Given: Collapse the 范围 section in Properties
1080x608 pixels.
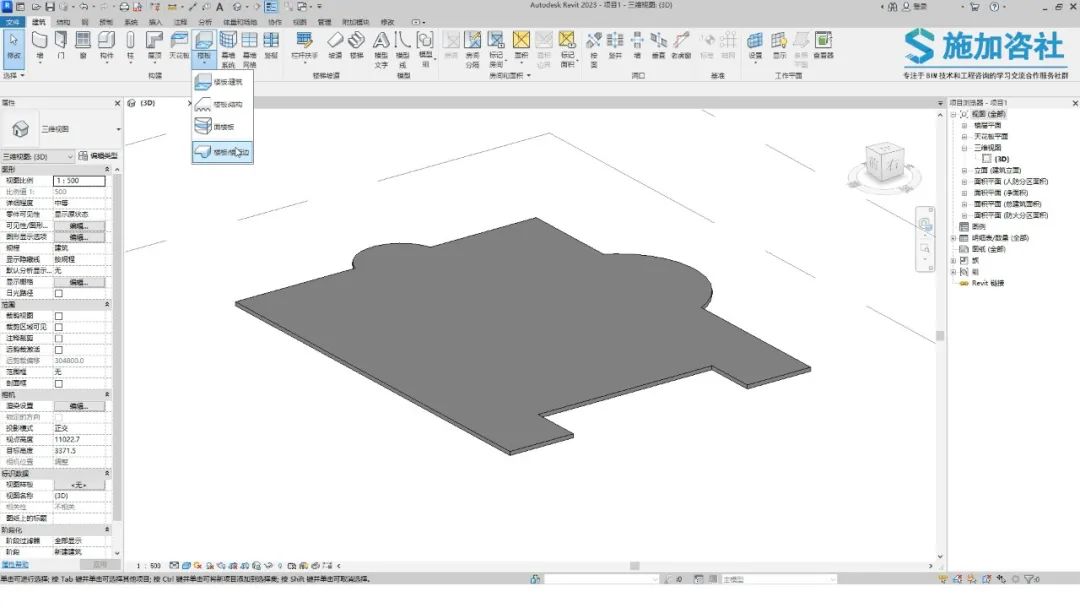Looking at the screenshot, I should point(107,304).
